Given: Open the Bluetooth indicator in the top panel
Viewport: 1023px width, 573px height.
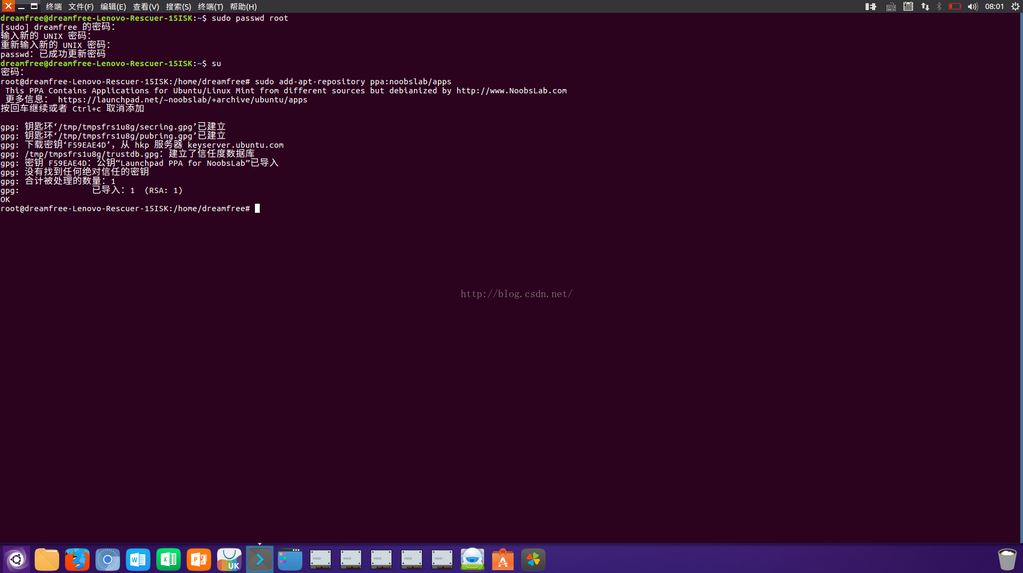Looking at the screenshot, I should pos(939,7).
